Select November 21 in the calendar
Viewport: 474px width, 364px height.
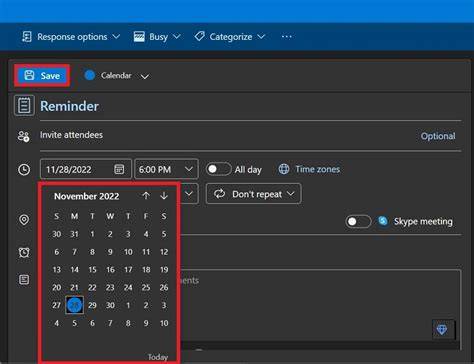[x=74, y=287]
